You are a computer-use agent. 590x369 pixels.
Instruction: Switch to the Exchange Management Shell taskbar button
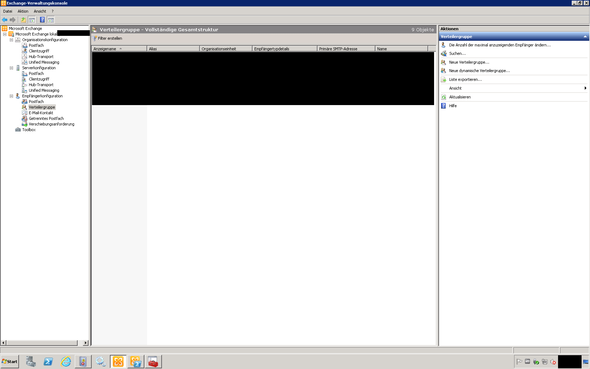coord(136,362)
